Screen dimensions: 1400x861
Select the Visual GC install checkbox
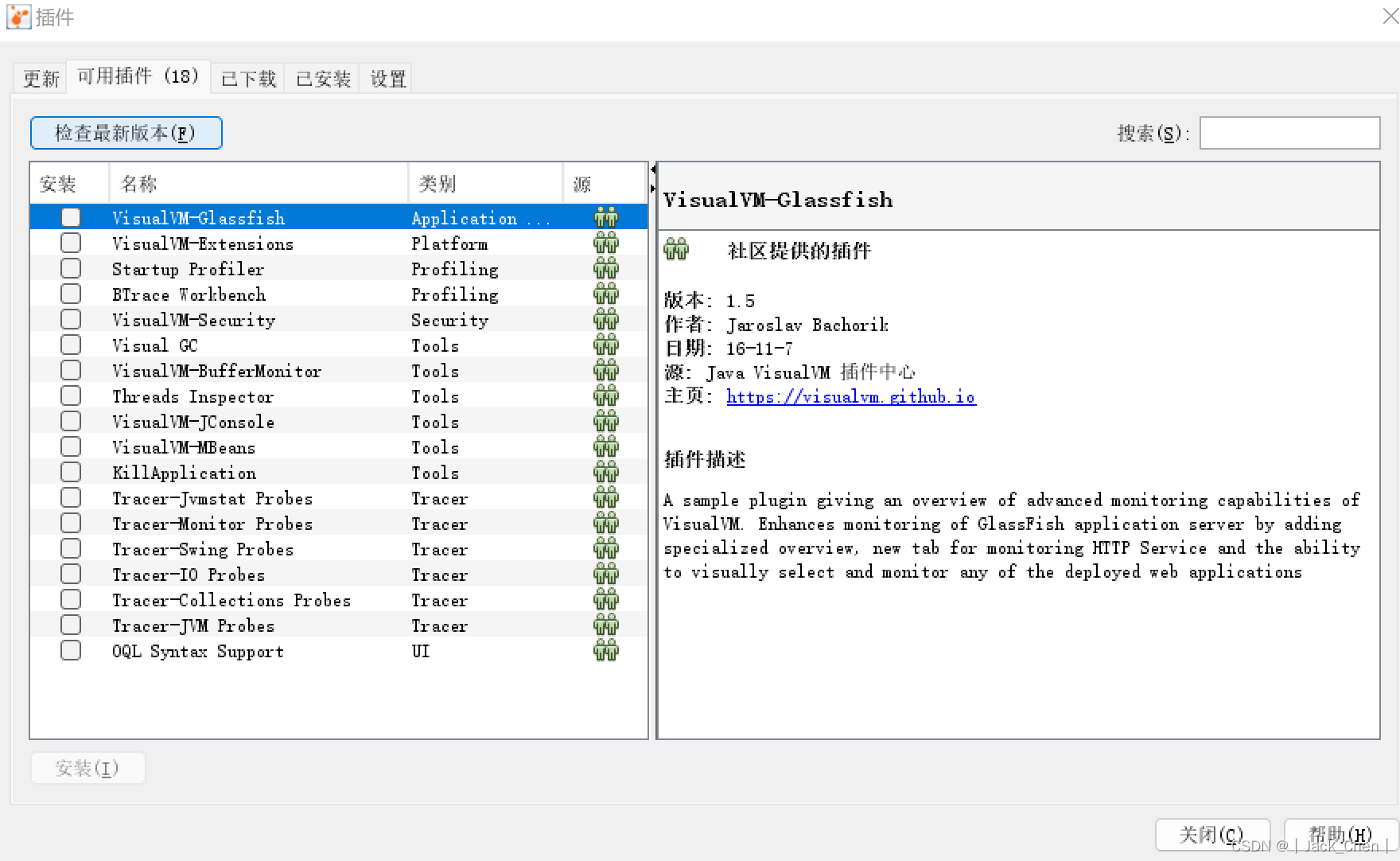tap(71, 345)
